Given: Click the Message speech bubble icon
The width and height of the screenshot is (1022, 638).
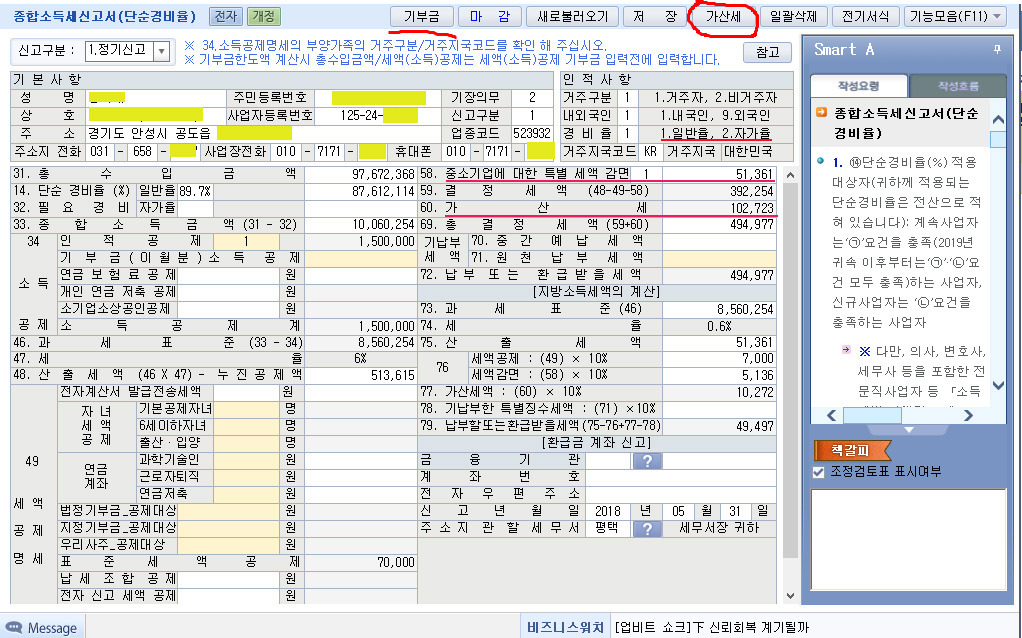Looking at the screenshot, I should [15, 627].
